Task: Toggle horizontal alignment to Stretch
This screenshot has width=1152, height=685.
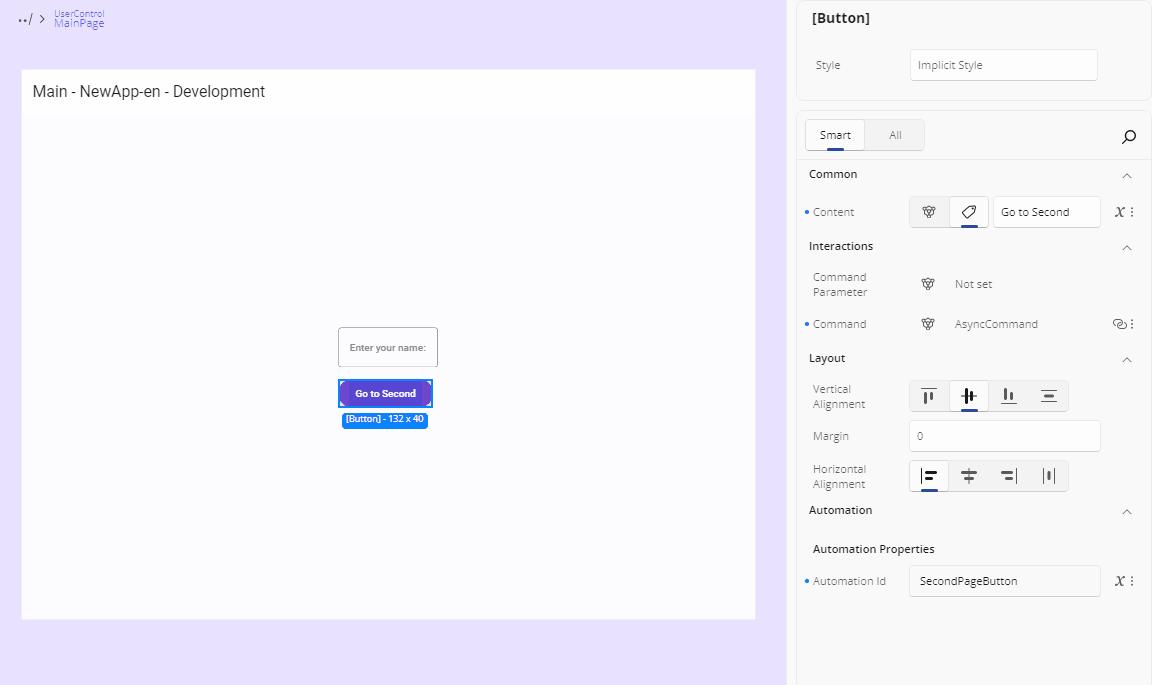Action: click(1048, 476)
